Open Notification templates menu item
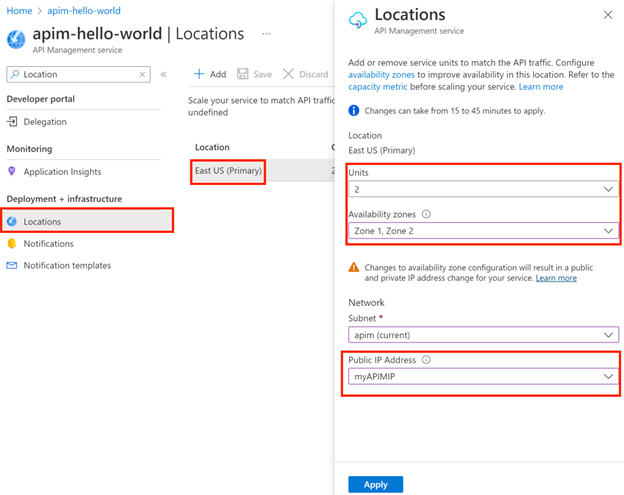This screenshot has height=495, width=624. [67, 266]
